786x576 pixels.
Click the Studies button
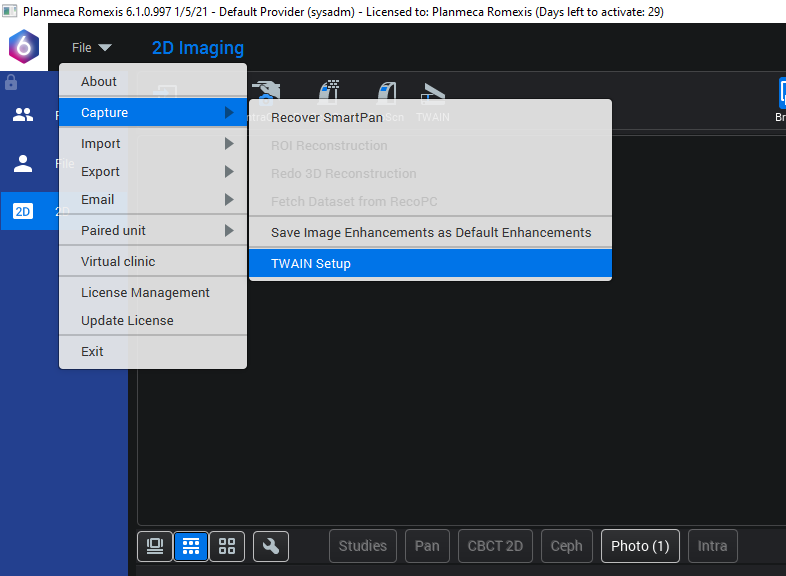(362, 546)
